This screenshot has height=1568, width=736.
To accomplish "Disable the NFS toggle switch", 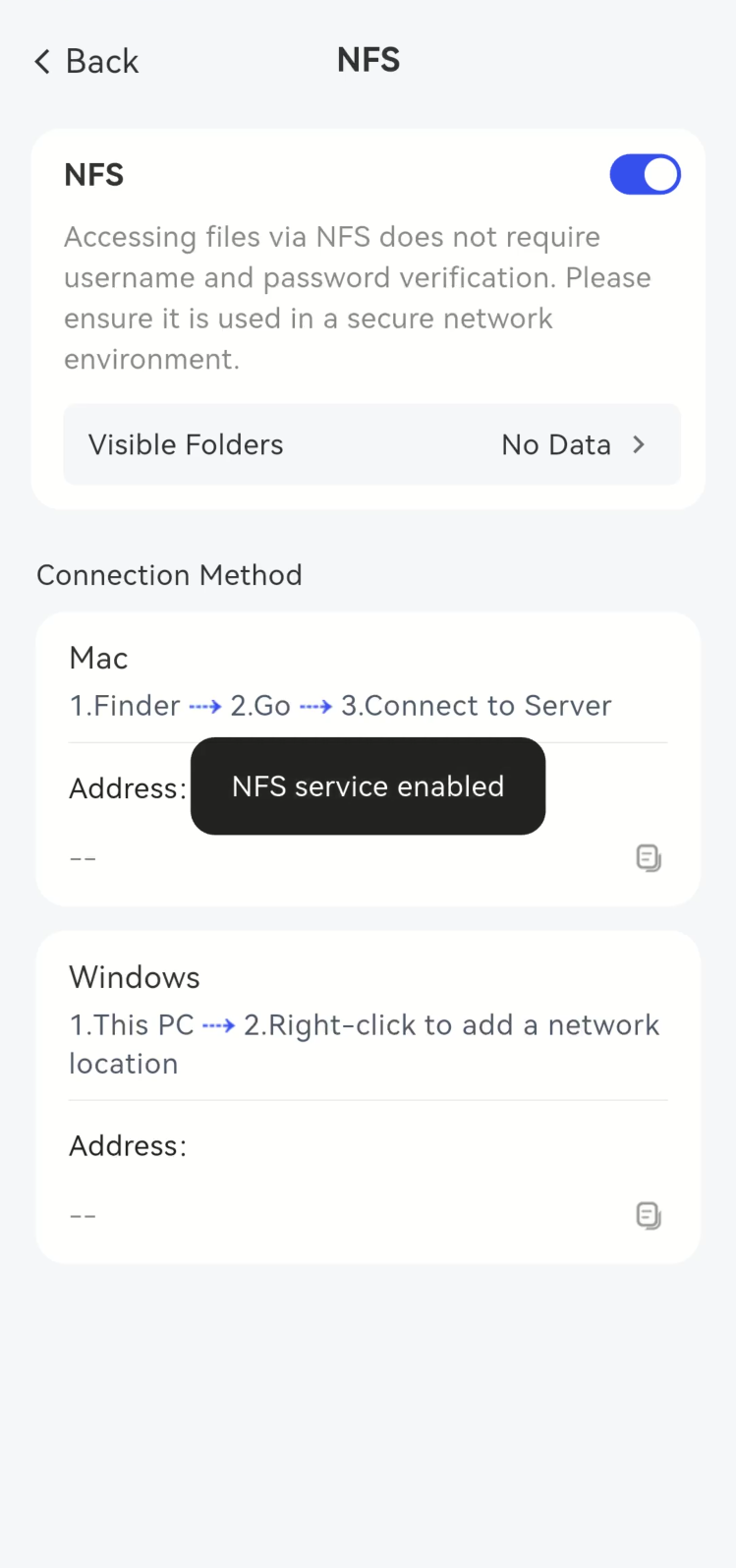I will click(x=645, y=175).
